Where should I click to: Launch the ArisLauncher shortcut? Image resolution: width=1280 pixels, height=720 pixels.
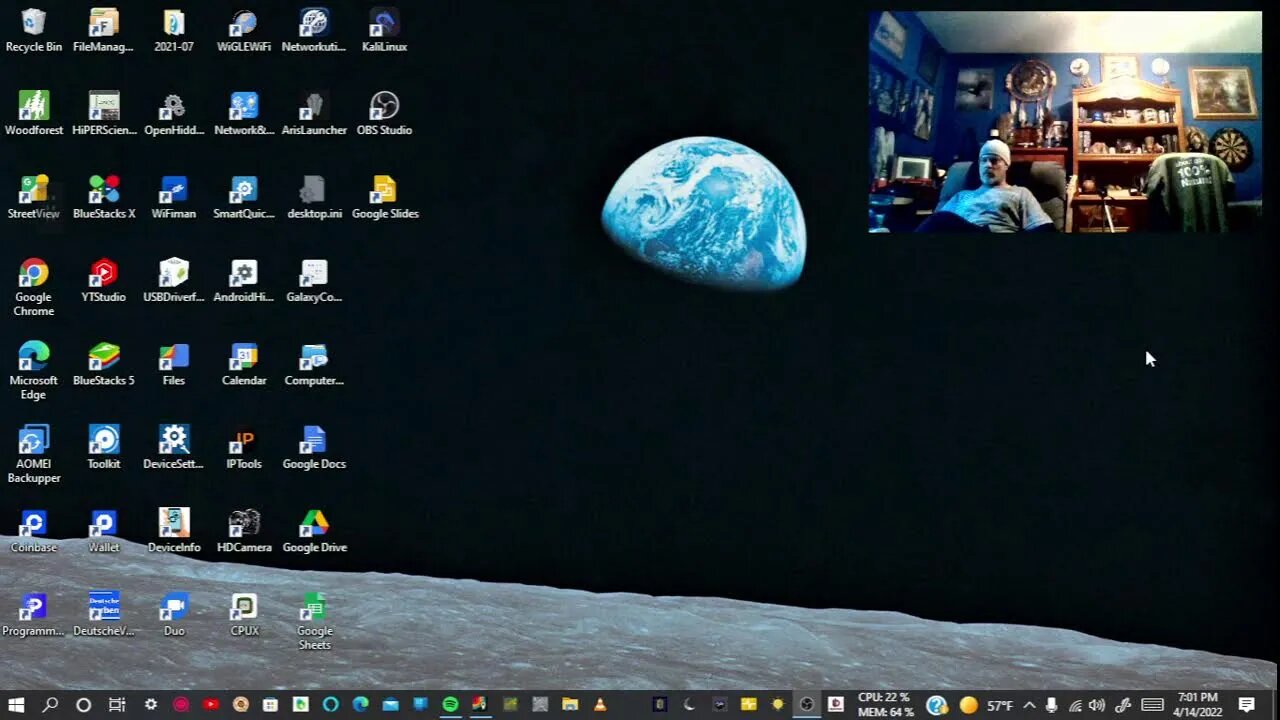point(314,113)
